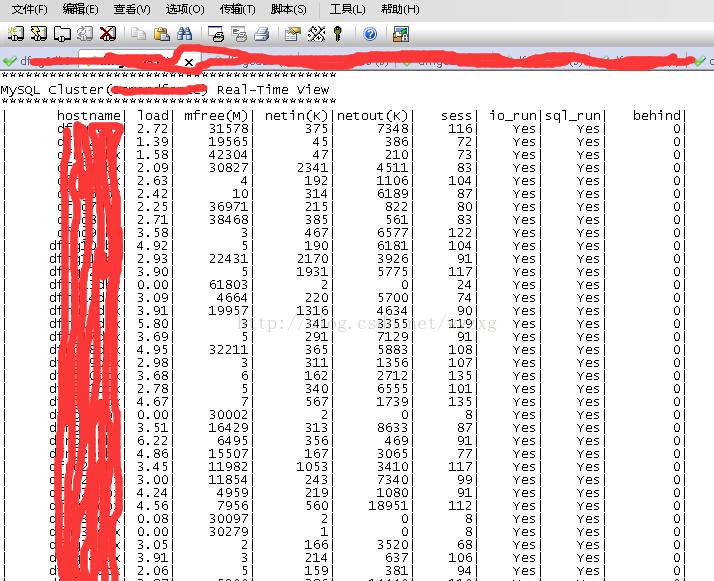
Task: Click mfree value 36971
Action: coord(229,207)
